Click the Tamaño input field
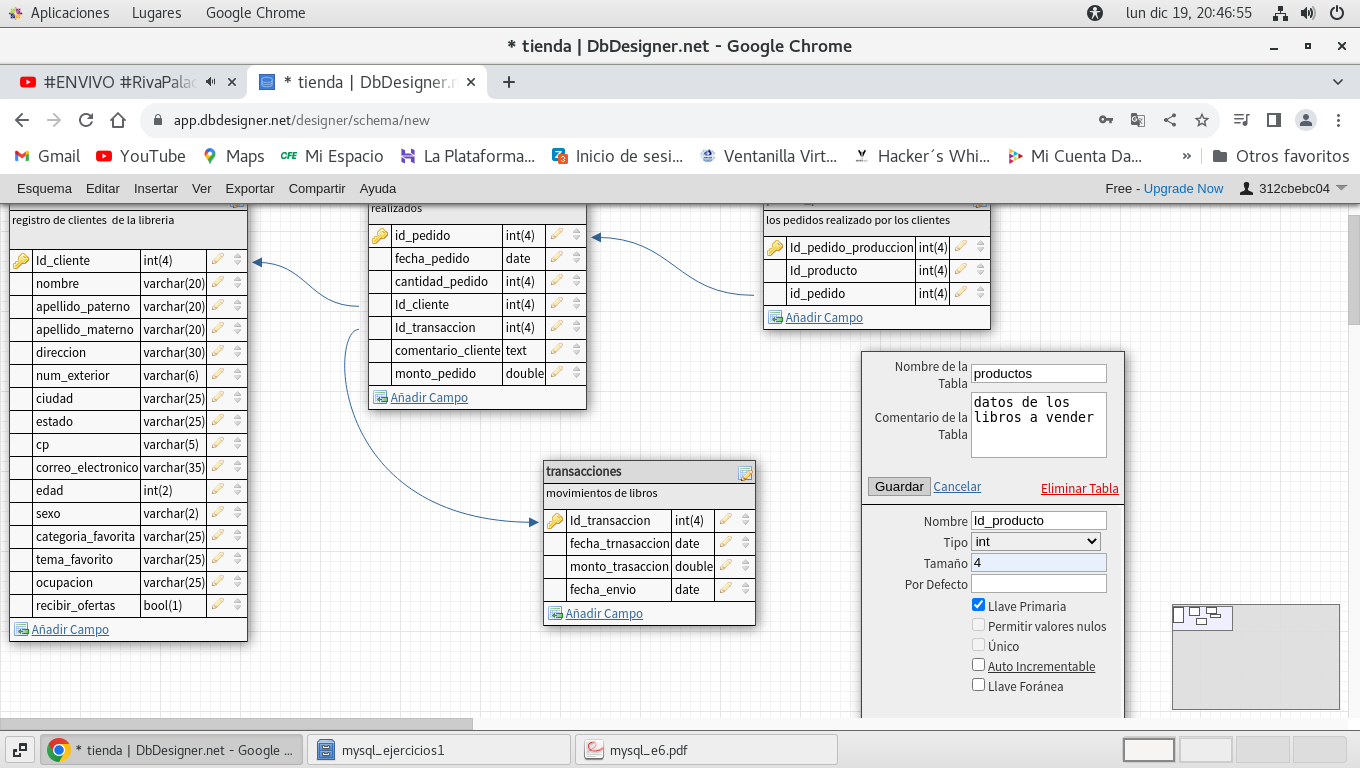 point(1038,563)
